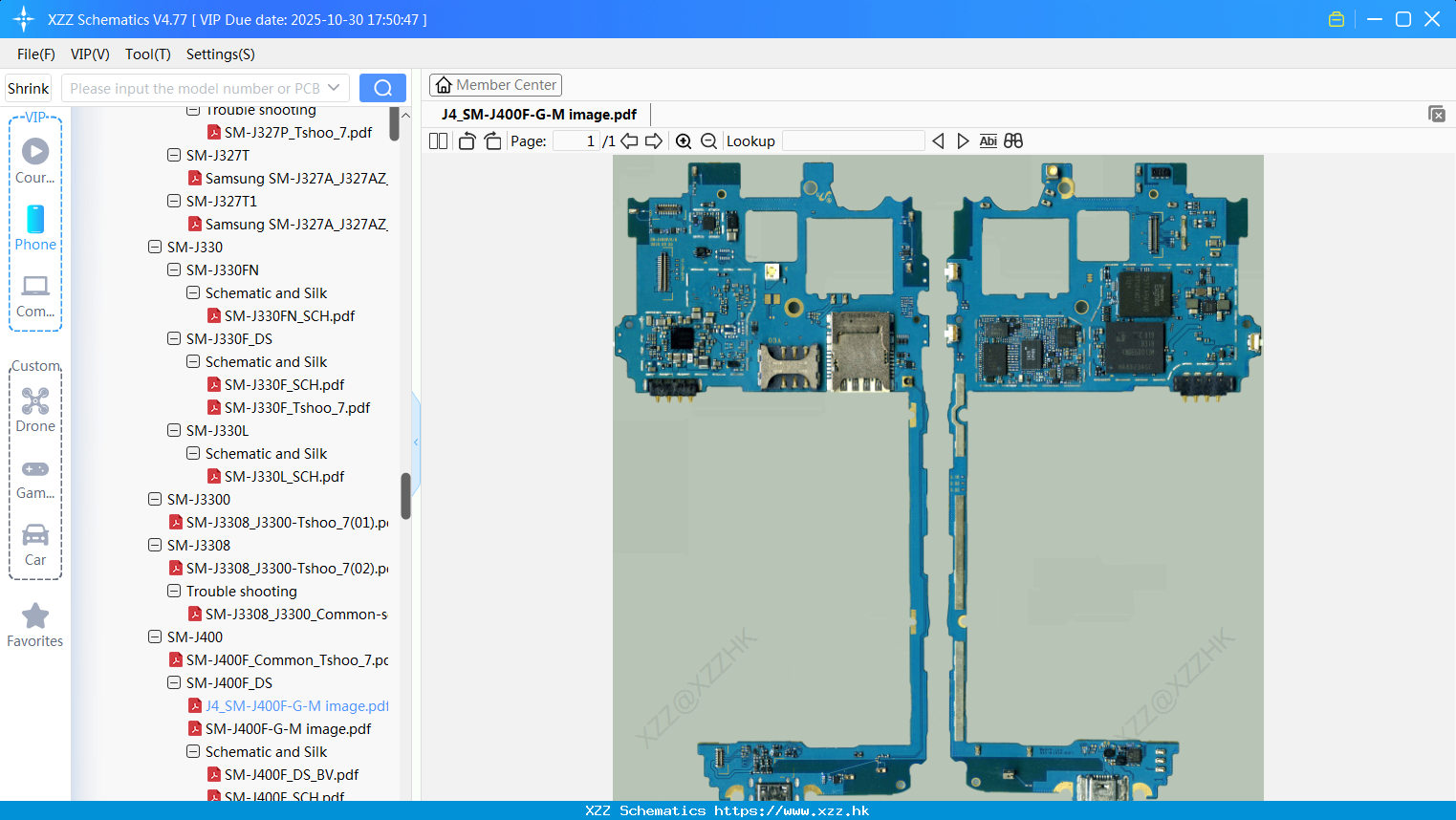Open the Game console category
This screenshot has height=820, width=1456.
(35, 478)
